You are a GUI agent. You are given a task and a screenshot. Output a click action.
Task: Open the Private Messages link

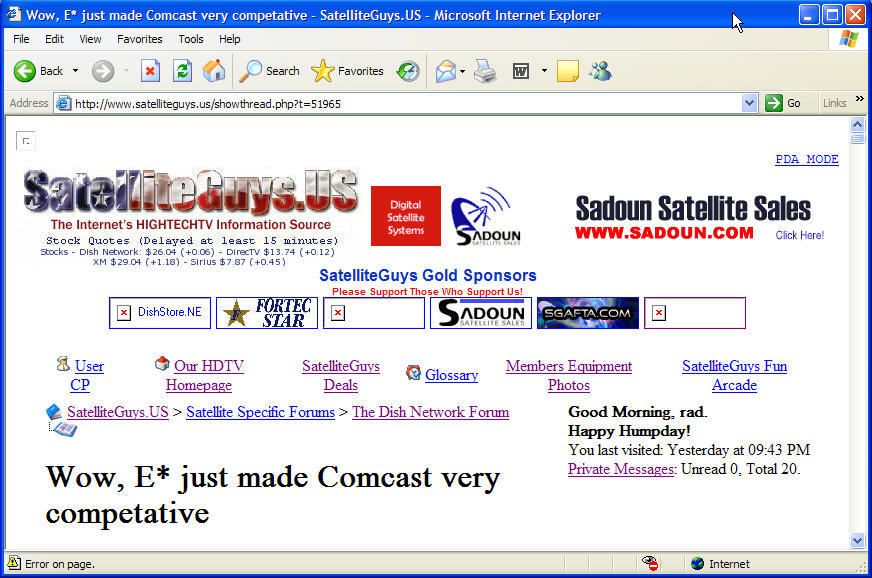point(622,469)
